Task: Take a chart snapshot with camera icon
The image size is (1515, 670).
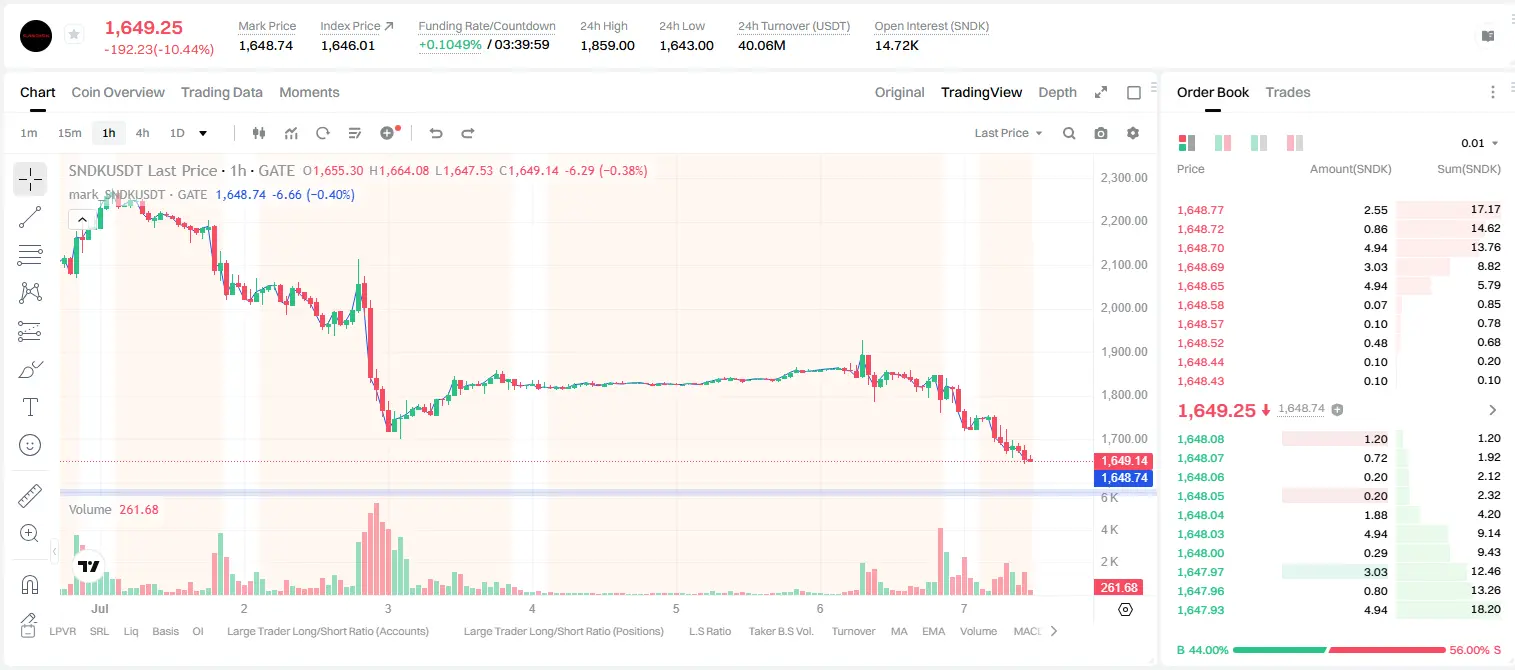Action: (x=1101, y=133)
